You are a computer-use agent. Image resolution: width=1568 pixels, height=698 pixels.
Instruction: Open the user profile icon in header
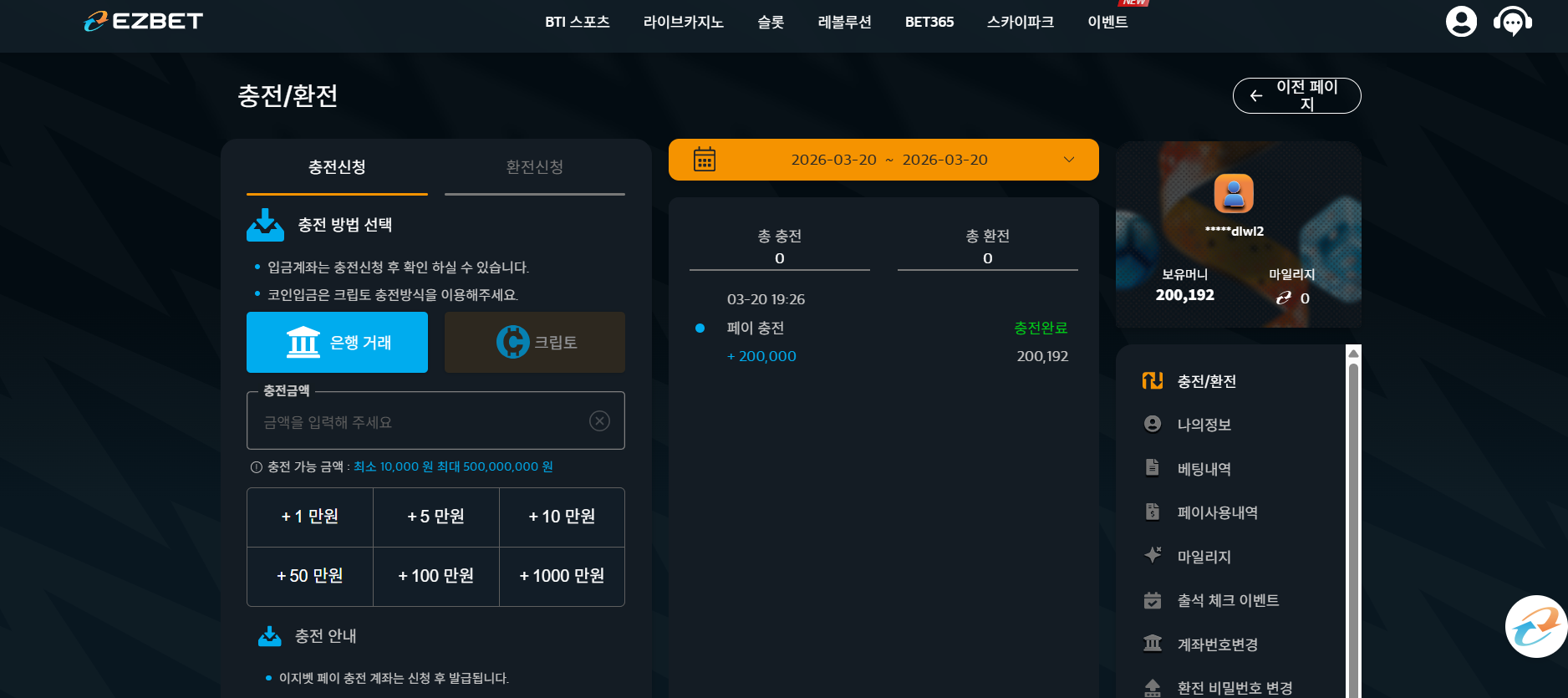coord(1461,21)
